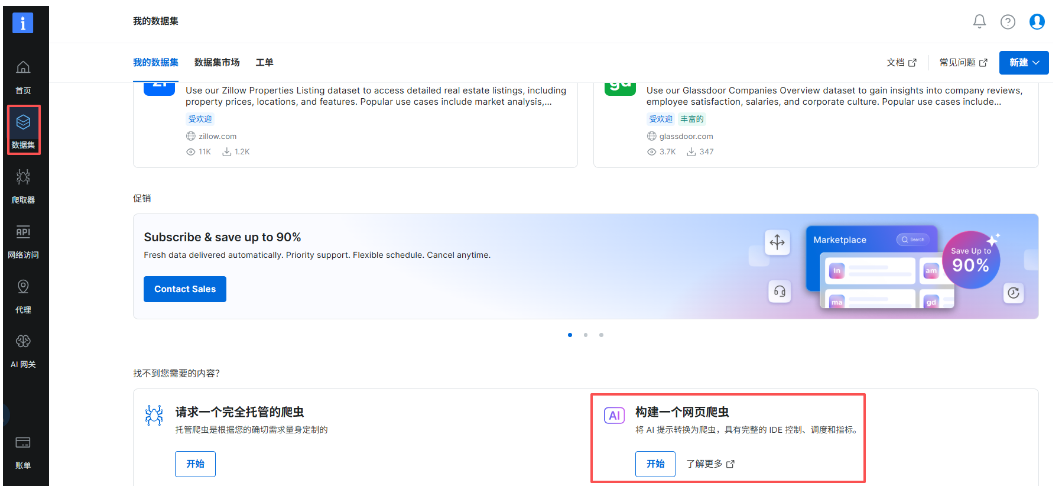Screen dimensions: 1053x499
Task: Click the blue info logo icon
Action: (x=23, y=22)
